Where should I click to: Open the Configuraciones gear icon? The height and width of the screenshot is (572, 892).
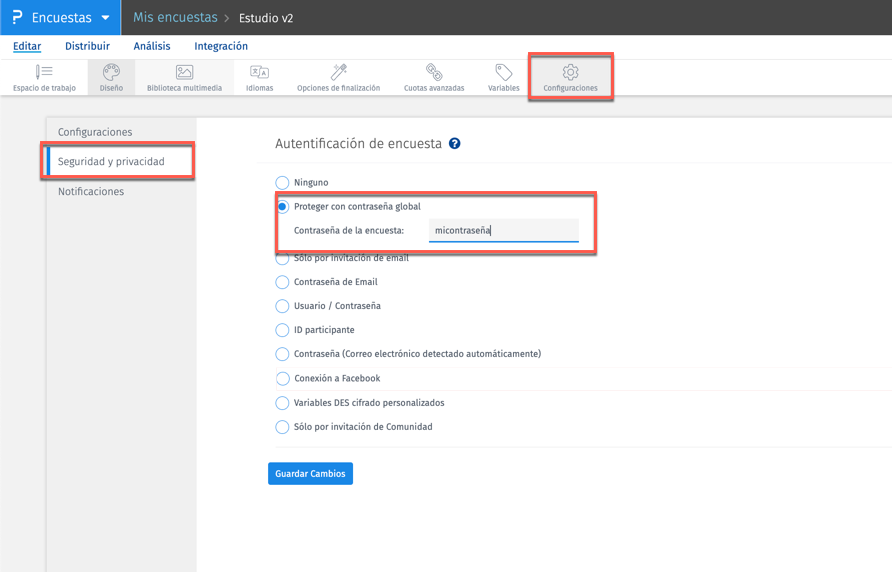(x=570, y=72)
